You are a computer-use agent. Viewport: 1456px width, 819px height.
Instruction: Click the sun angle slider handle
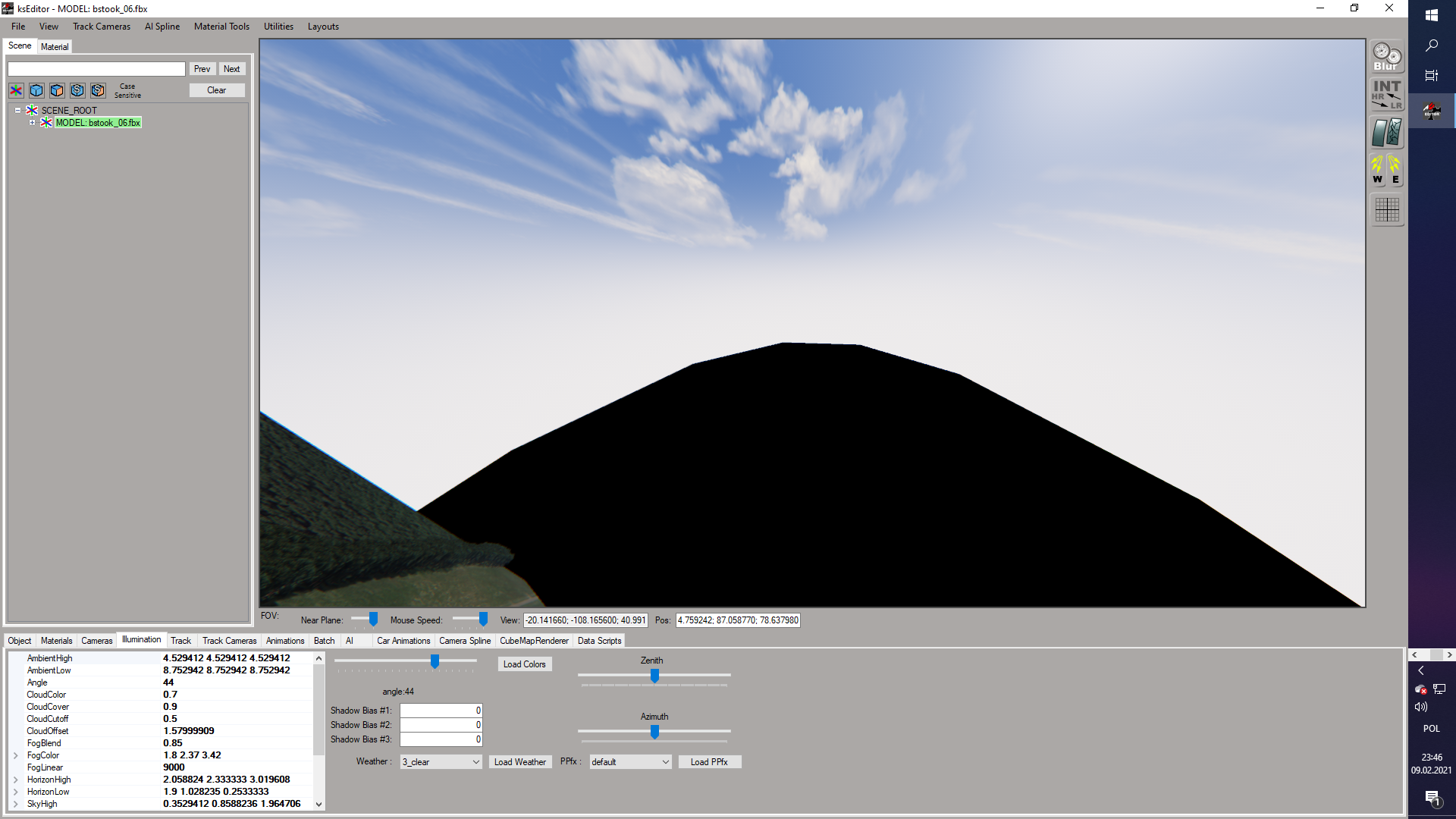pyautogui.click(x=435, y=661)
